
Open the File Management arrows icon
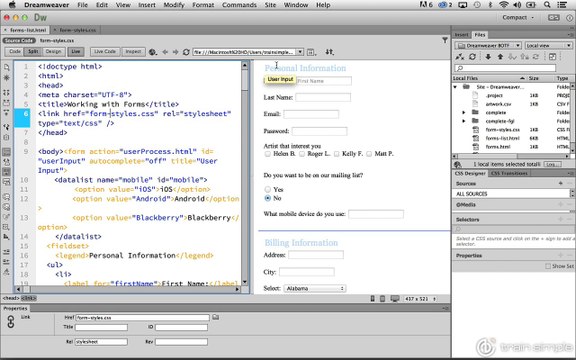[x=330, y=52]
